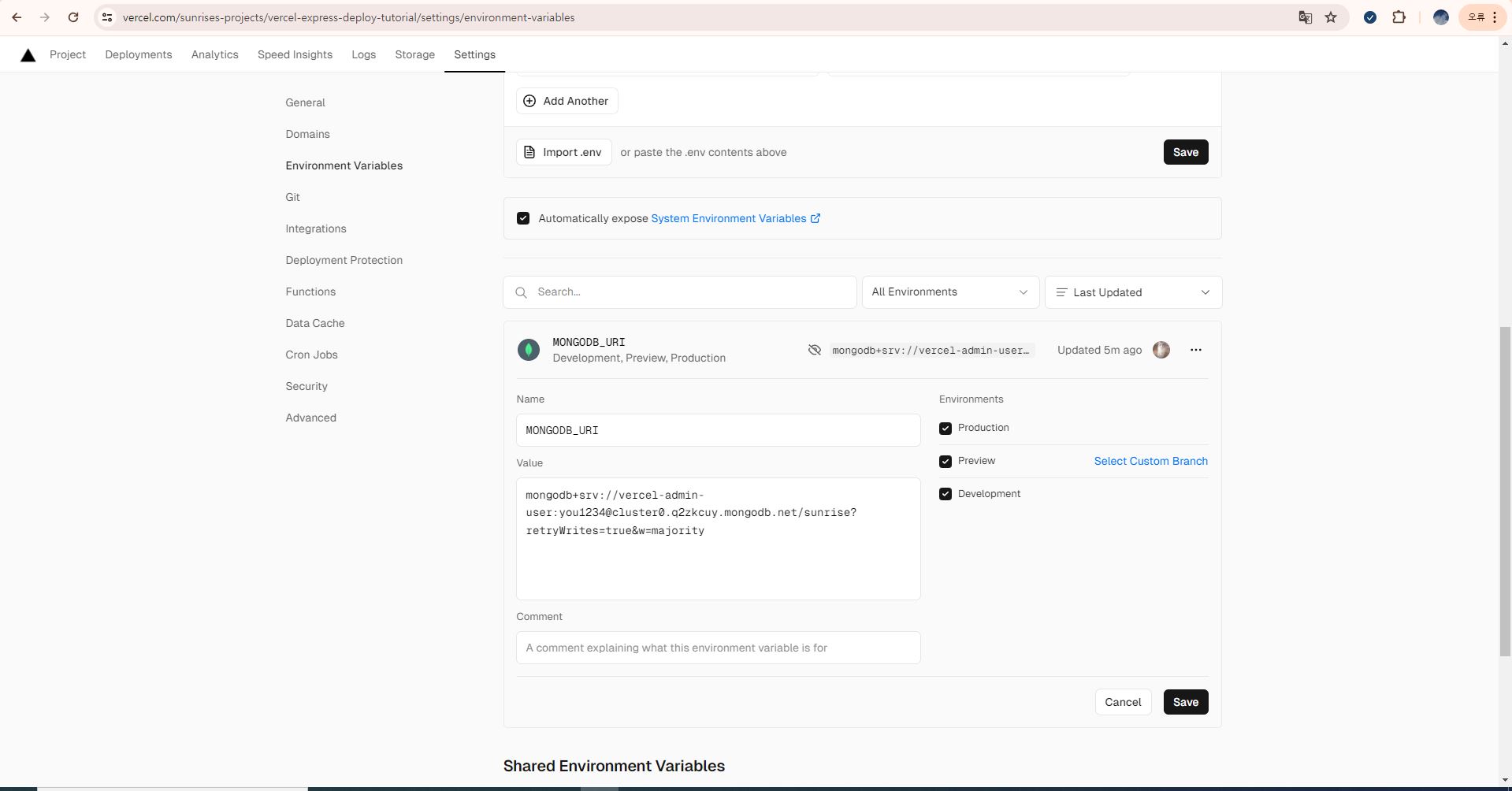Open Advanced settings in sidebar
The width and height of the screenshot is (1512, 791).
coord(310,418)
